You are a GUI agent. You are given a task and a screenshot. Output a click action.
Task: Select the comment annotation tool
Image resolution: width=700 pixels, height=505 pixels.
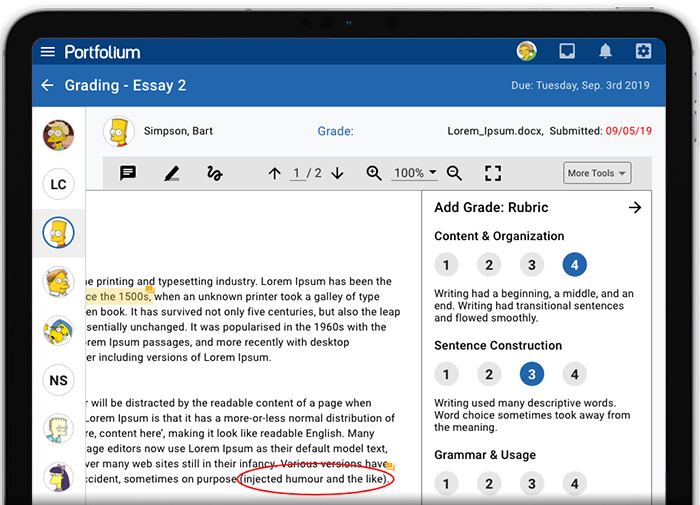click(x=128, y=173)
